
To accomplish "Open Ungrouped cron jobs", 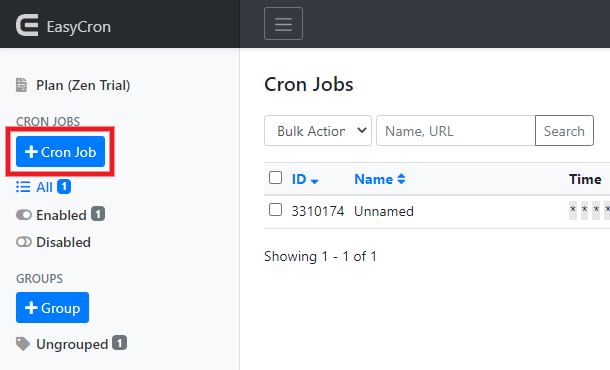I will coord(71,344).
